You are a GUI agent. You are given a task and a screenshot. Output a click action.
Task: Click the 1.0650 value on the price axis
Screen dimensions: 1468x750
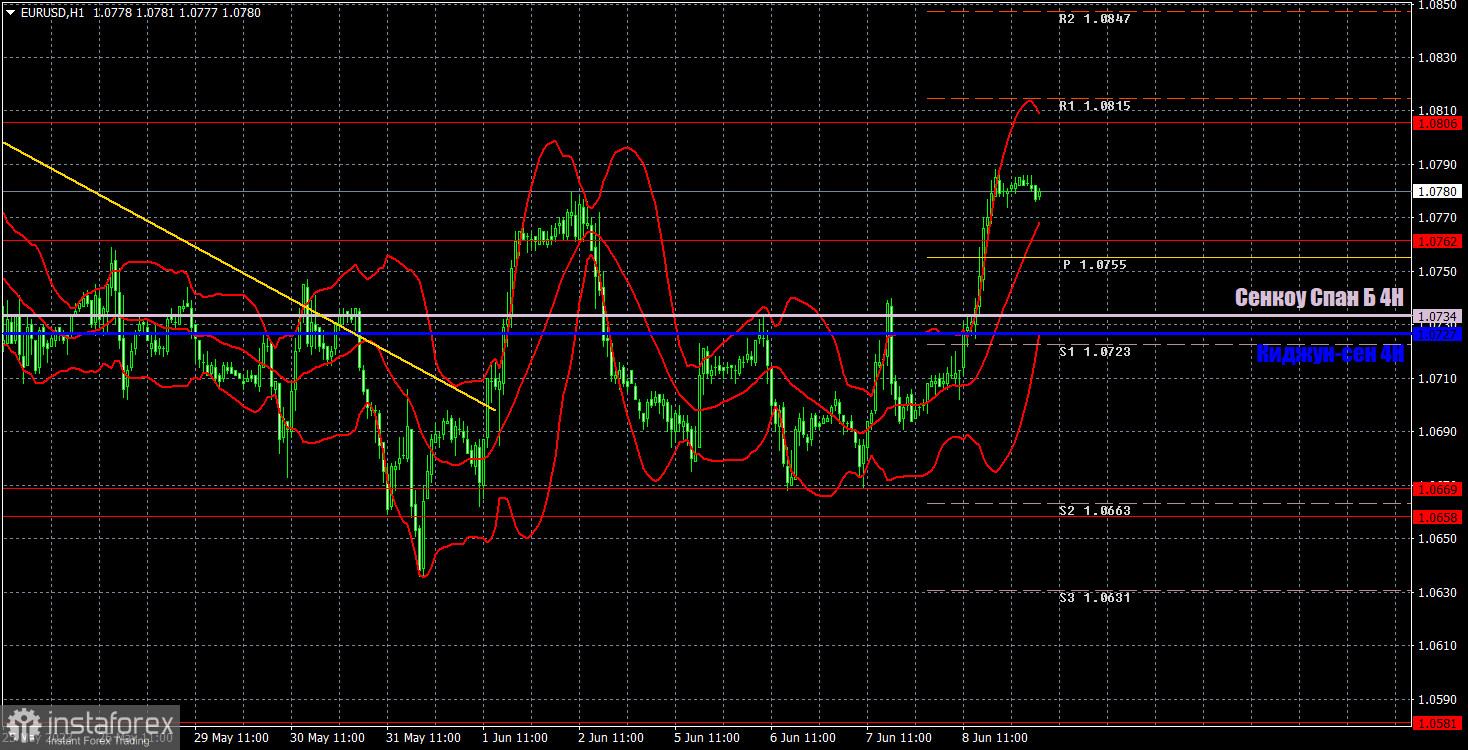click(x=1439, y=539)
